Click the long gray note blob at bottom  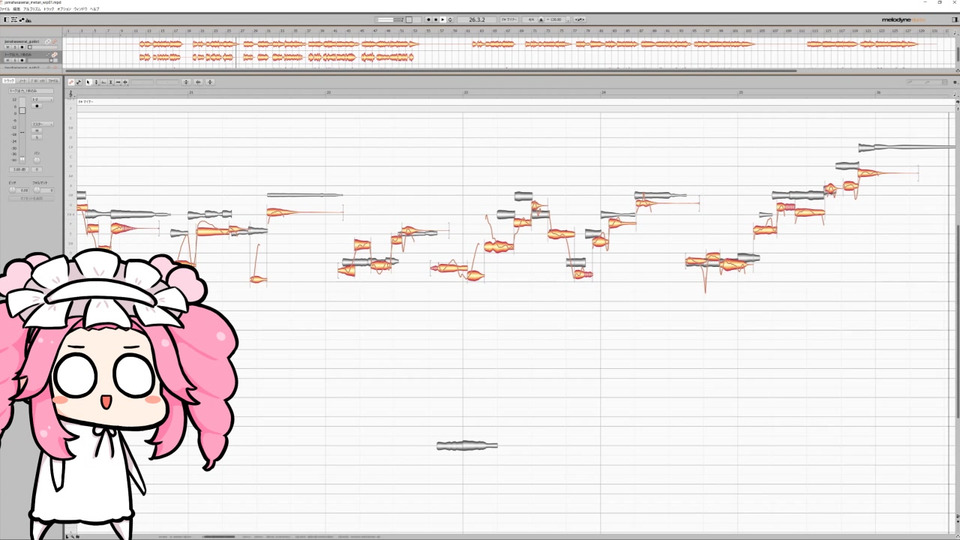tap(467, 446)
